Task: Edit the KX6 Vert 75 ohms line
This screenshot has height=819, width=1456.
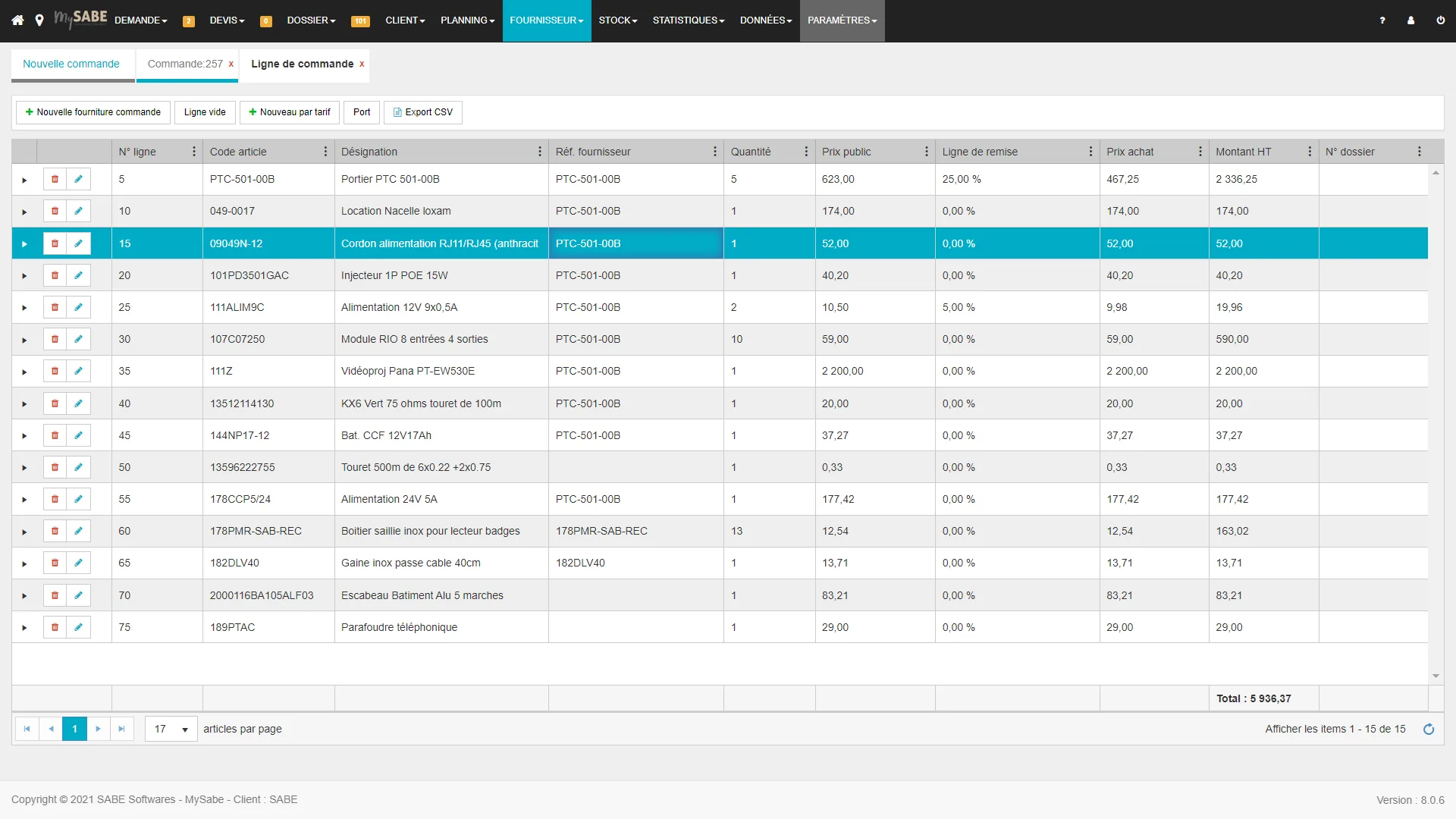Action: (78, 403)
